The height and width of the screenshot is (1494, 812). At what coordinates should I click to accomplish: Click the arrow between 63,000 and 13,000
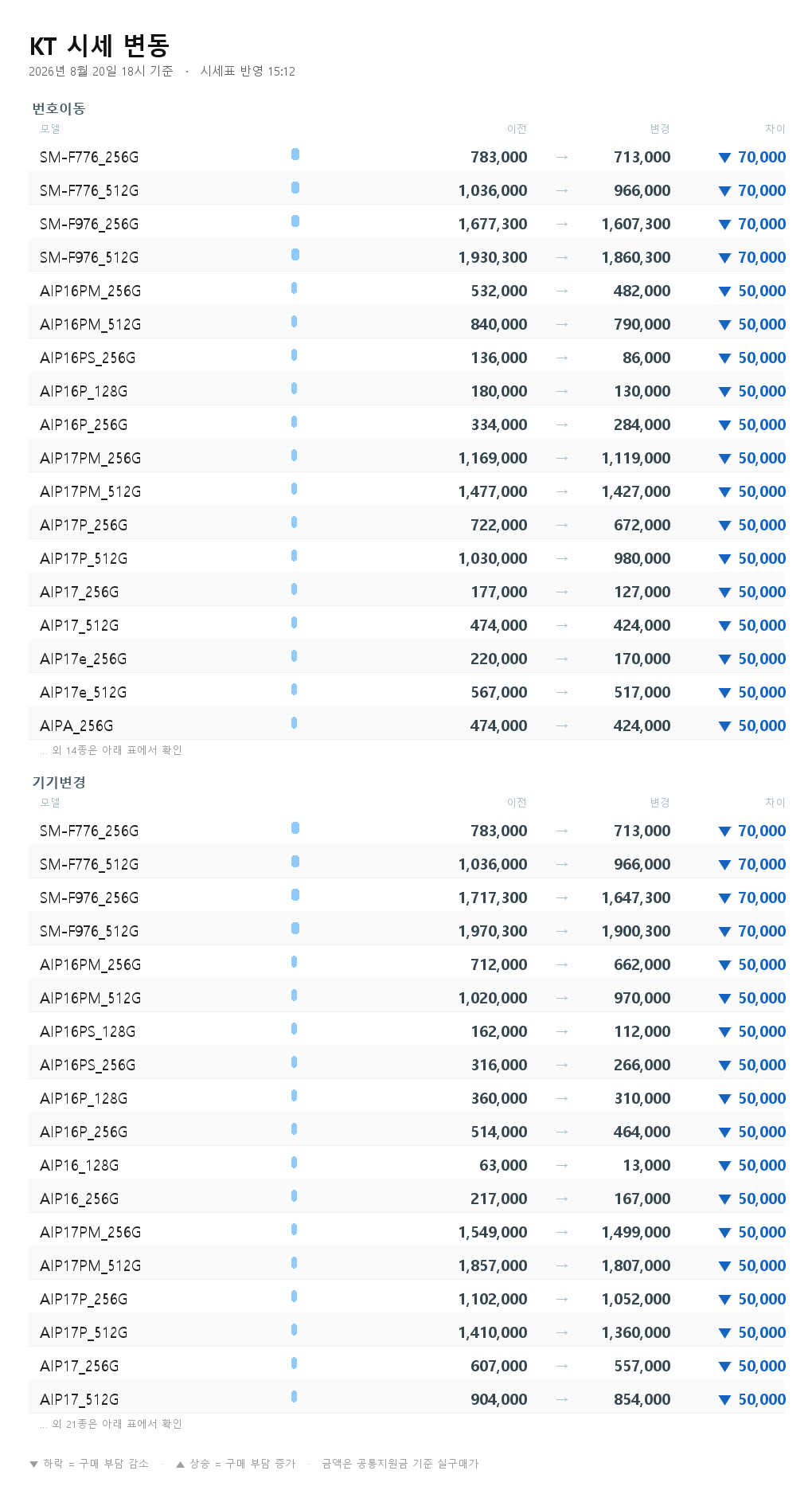pos(562,1166)
